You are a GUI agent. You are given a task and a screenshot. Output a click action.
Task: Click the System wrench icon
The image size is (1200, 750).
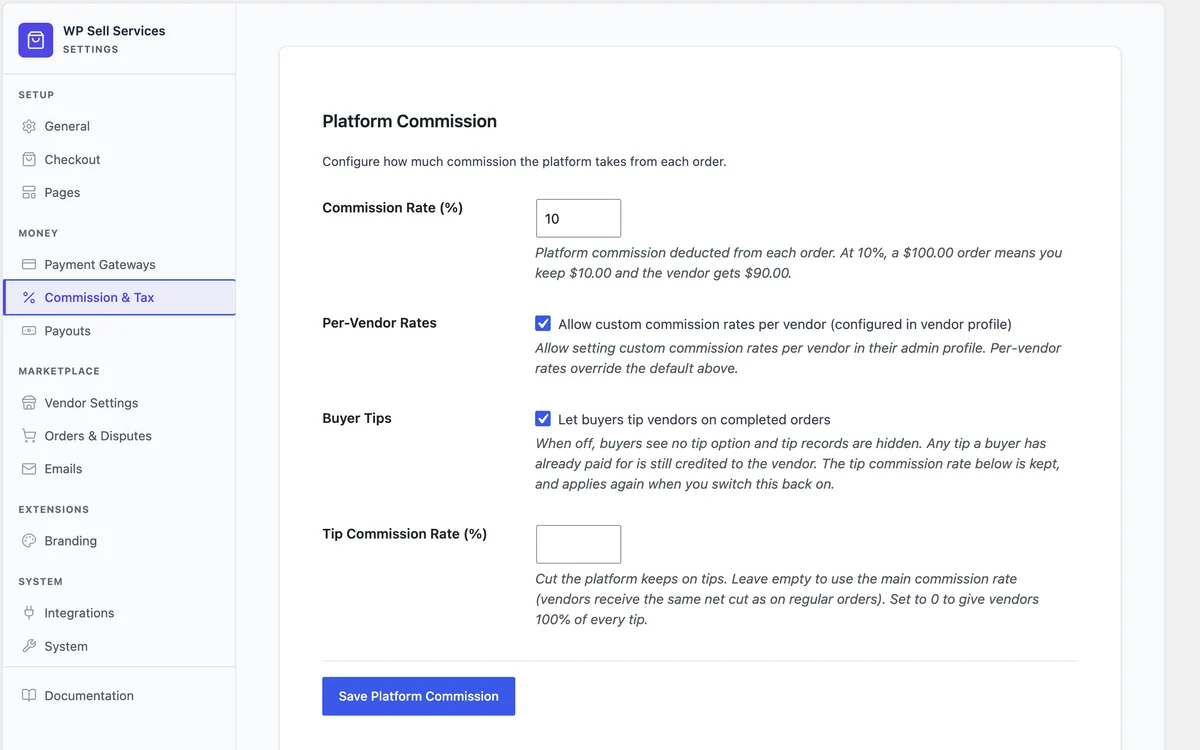click(29, 646)
